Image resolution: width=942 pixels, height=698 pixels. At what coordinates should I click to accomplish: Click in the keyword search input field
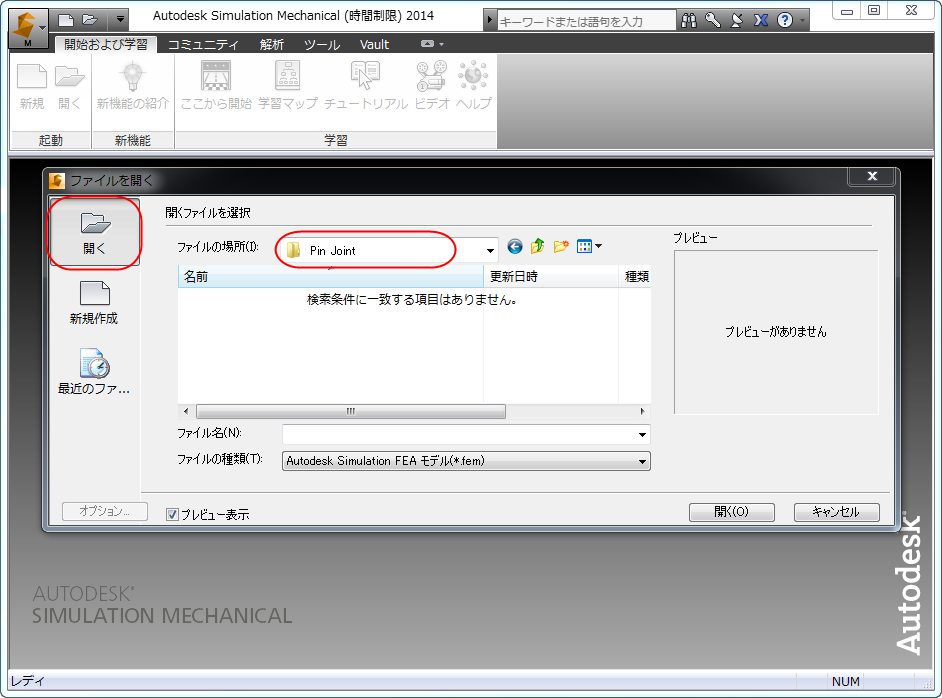click(x=586, y=22)
